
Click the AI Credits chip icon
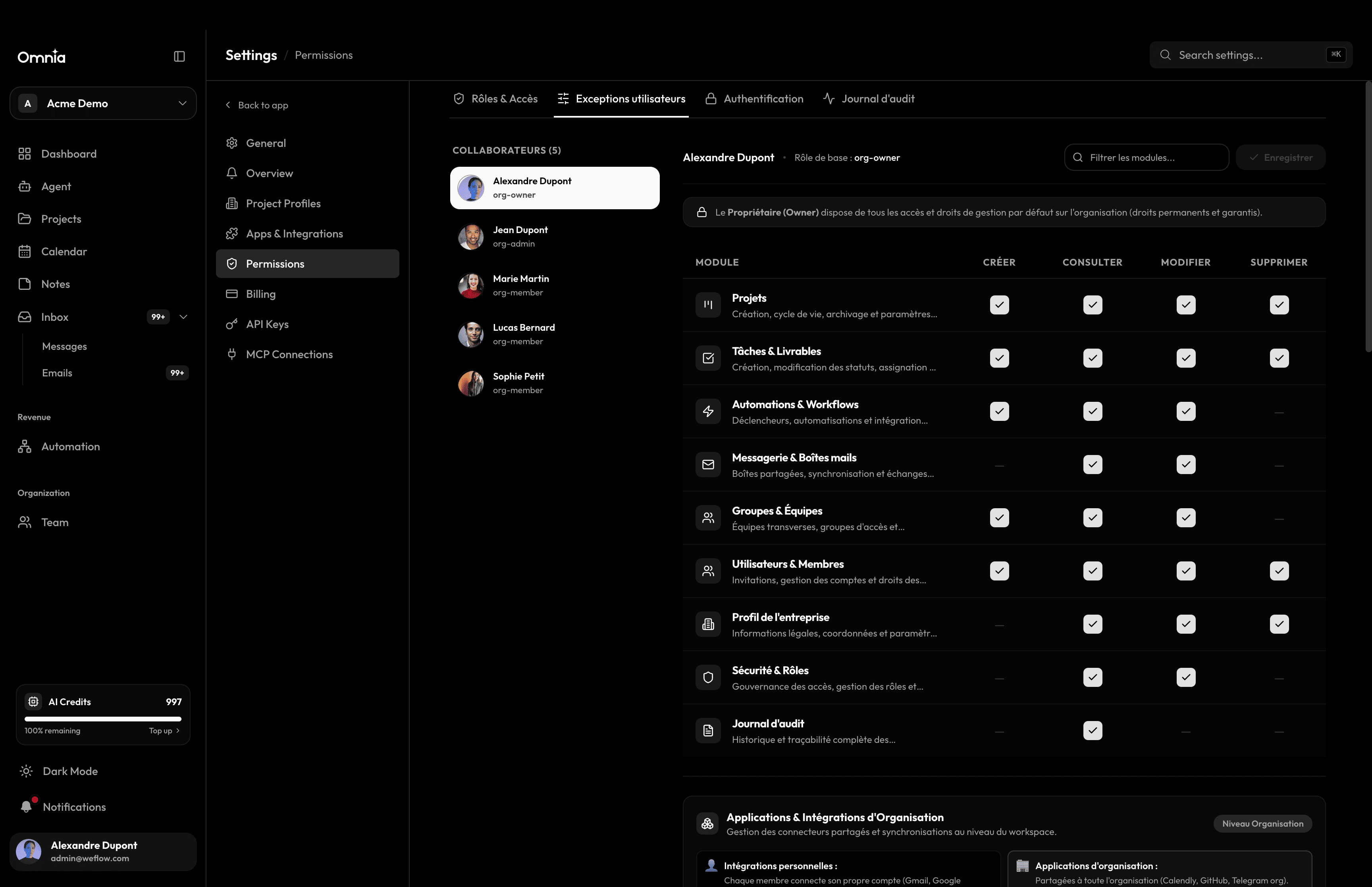pyautogui.click(x=33, y=702)
